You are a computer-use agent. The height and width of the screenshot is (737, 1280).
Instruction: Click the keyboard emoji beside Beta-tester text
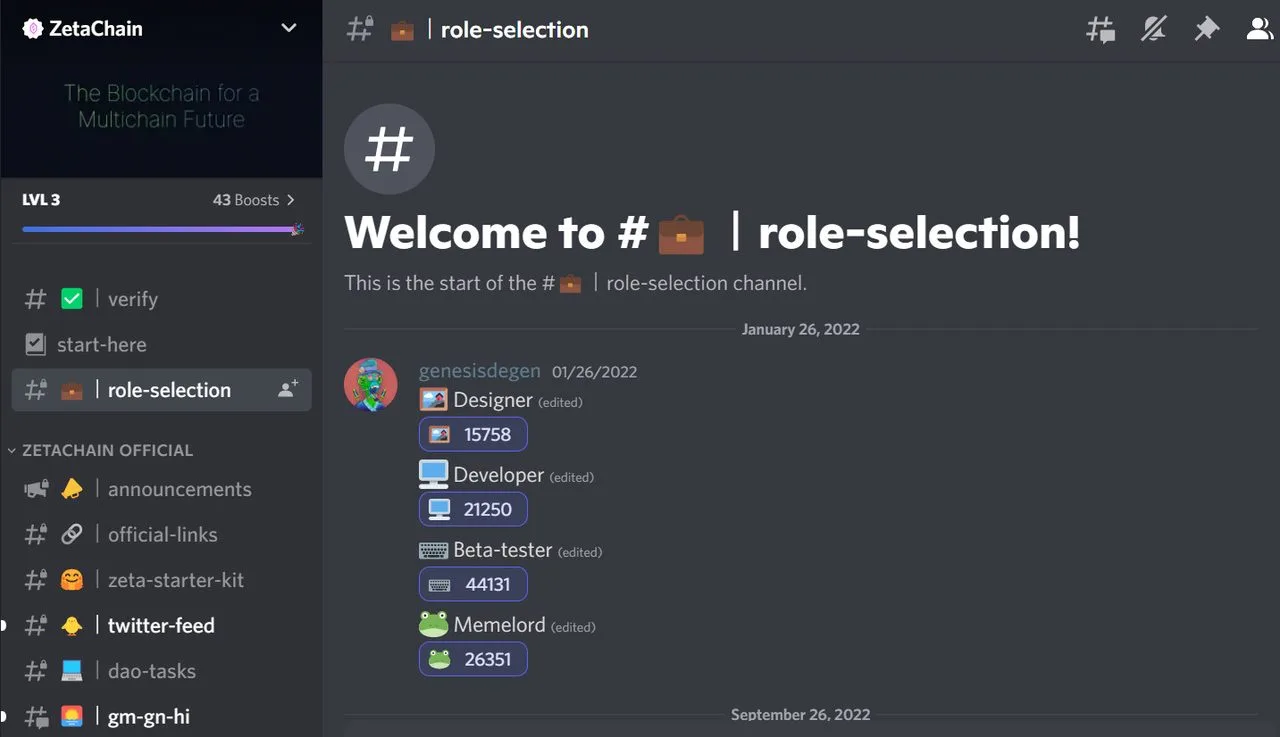tap(433, 550)
